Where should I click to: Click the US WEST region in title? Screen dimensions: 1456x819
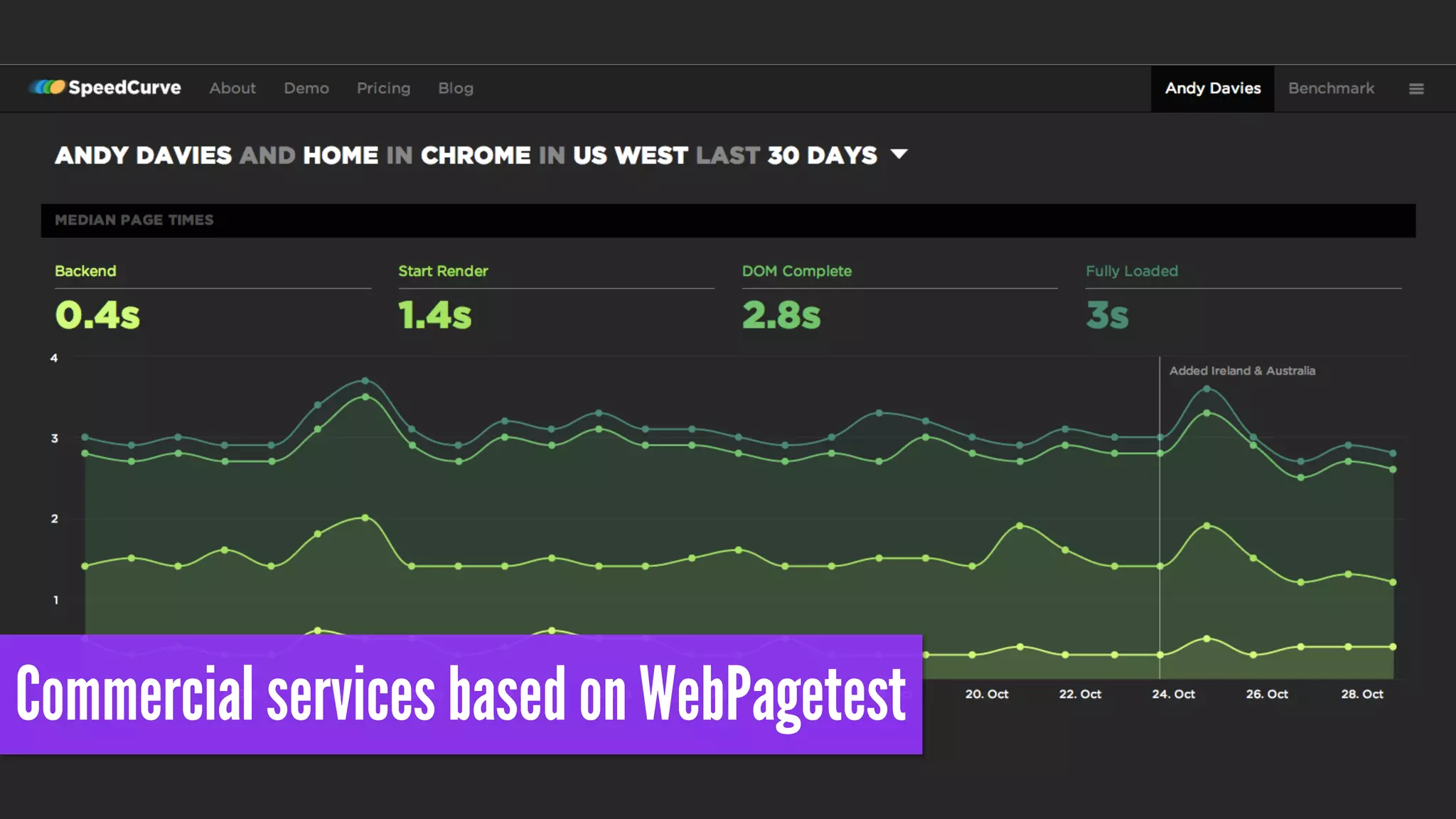point(630,155)
